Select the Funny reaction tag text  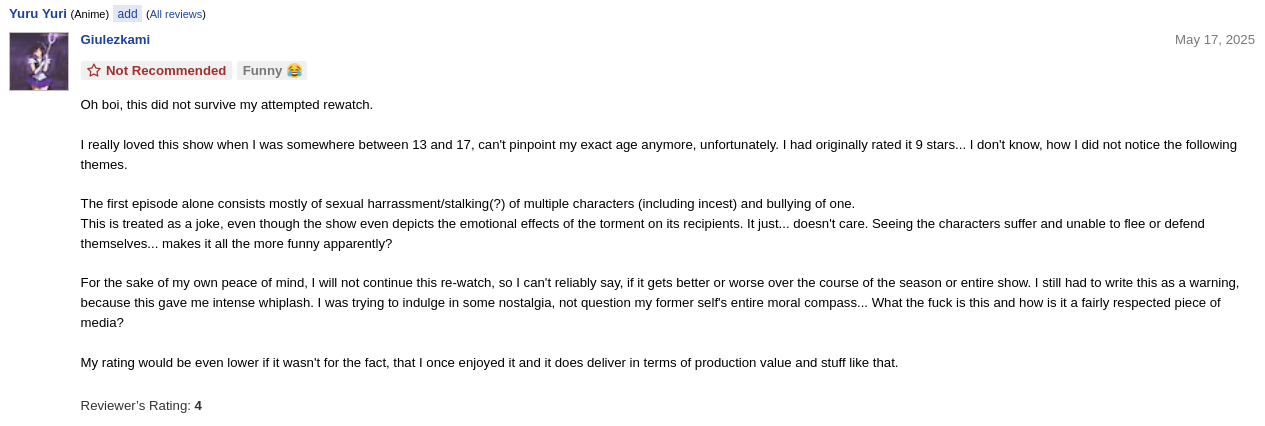(x=262, y=71)
